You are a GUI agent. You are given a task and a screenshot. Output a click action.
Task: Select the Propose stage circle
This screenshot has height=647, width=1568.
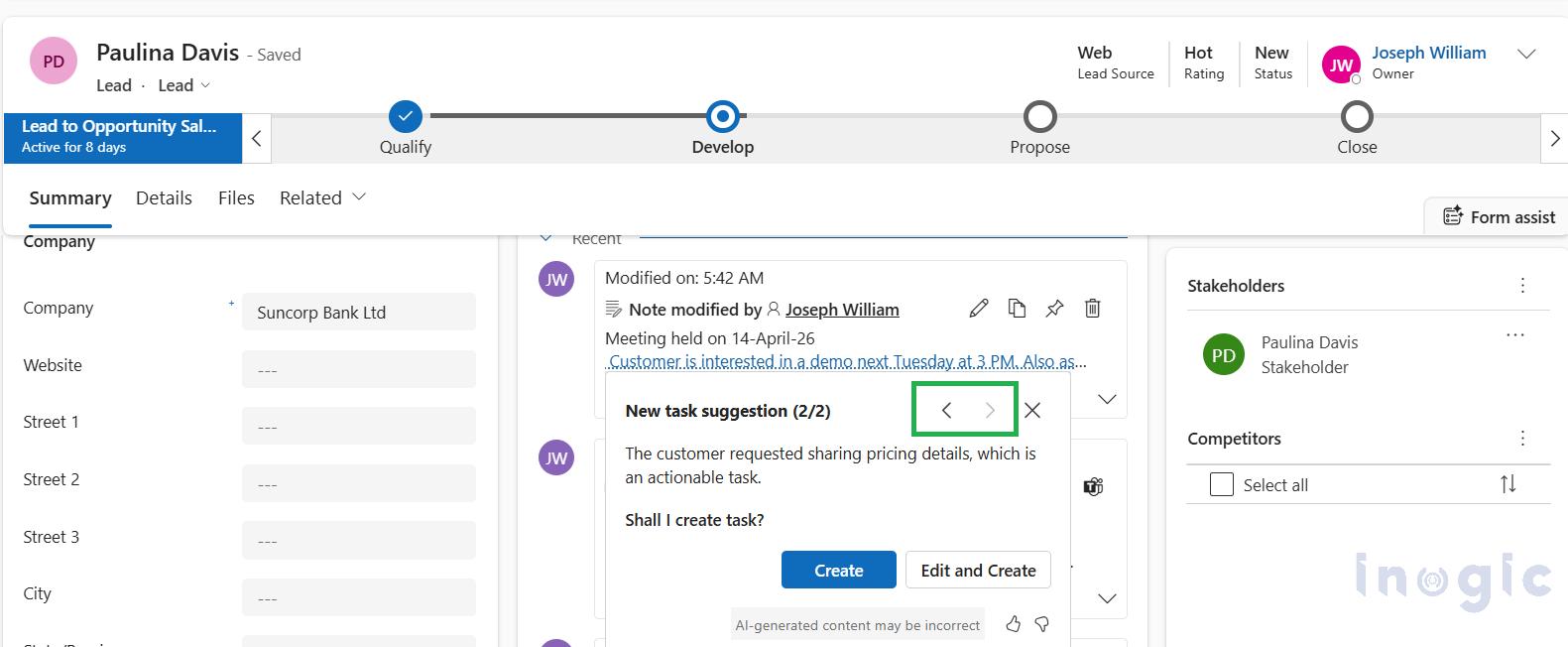pos(1039,116)
